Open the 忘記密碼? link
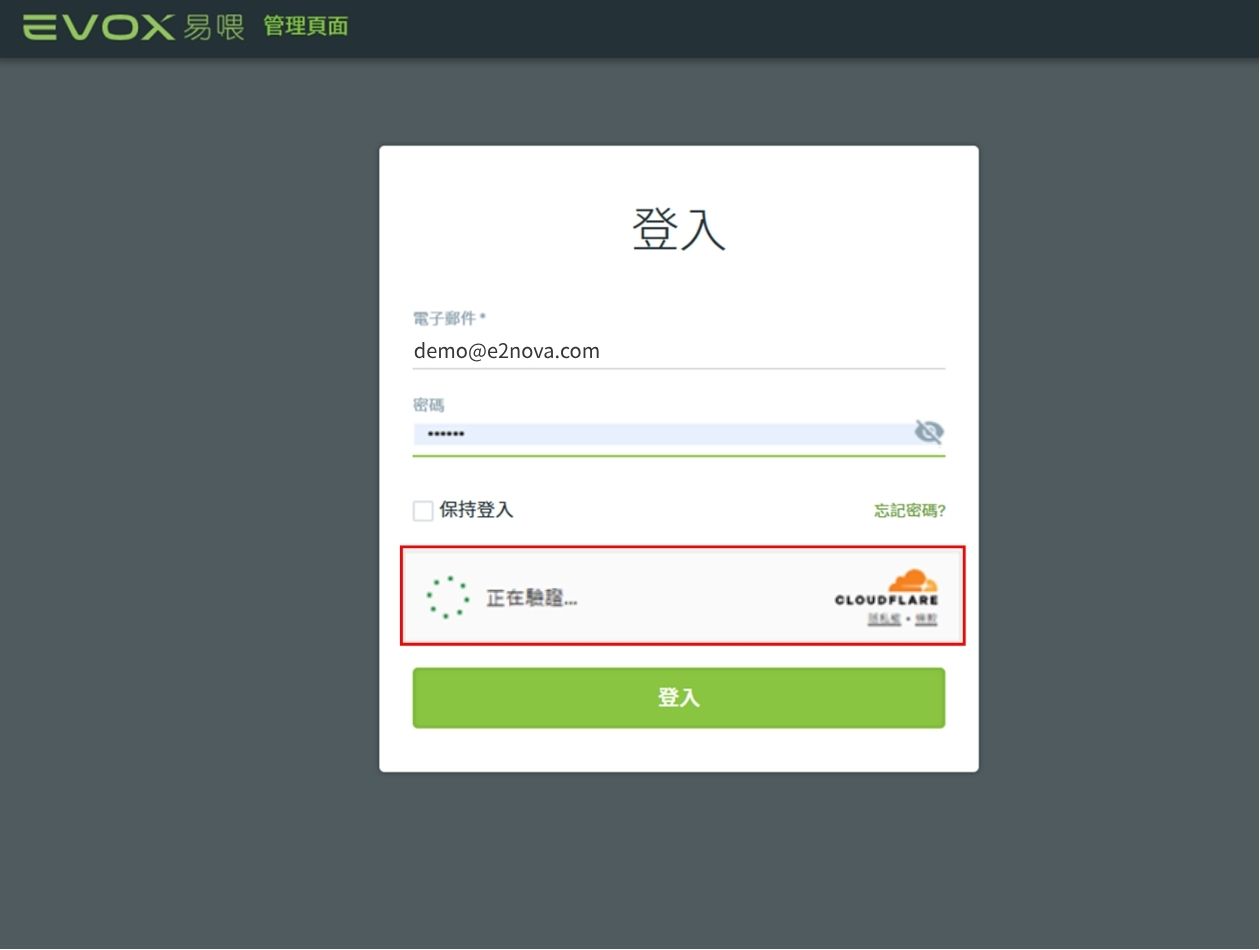1260x950 pixels. click(x=910, y=511)
